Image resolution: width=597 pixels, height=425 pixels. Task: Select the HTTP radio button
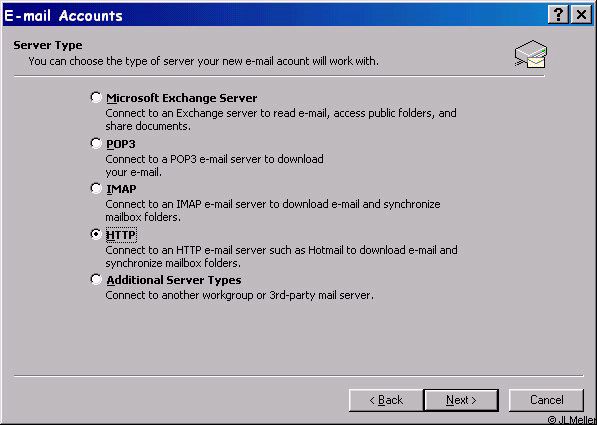[96, 234]
